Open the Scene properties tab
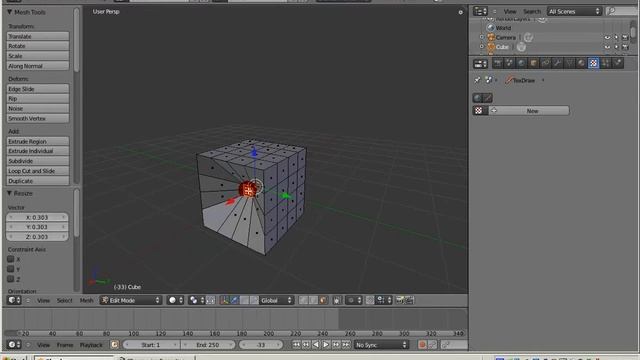This screenshot has width=640, height=360. tap(509, 63)
